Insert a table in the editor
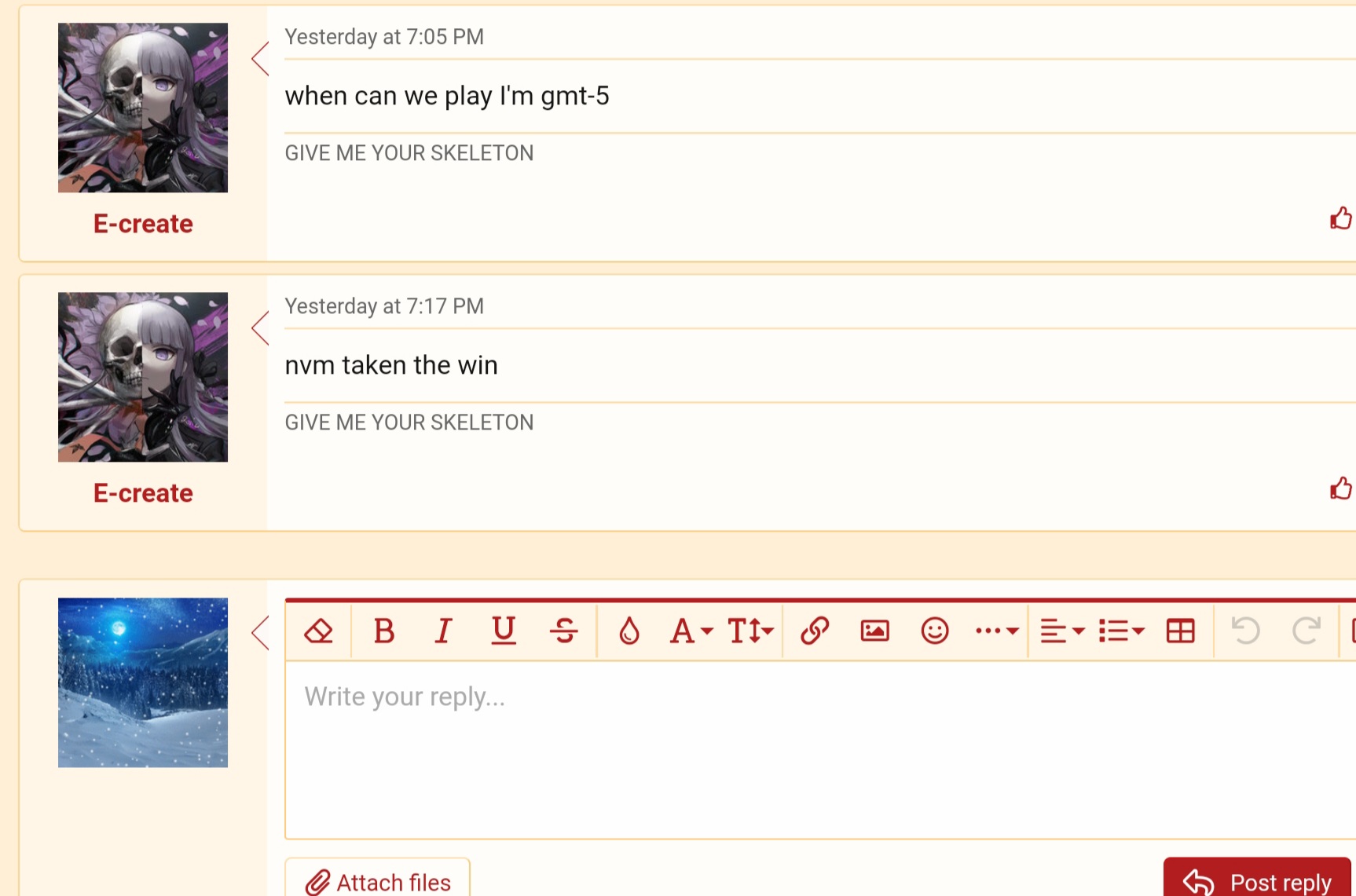Image resolution: width=1356 pixels, height=896 pixels. point(1181,631)
